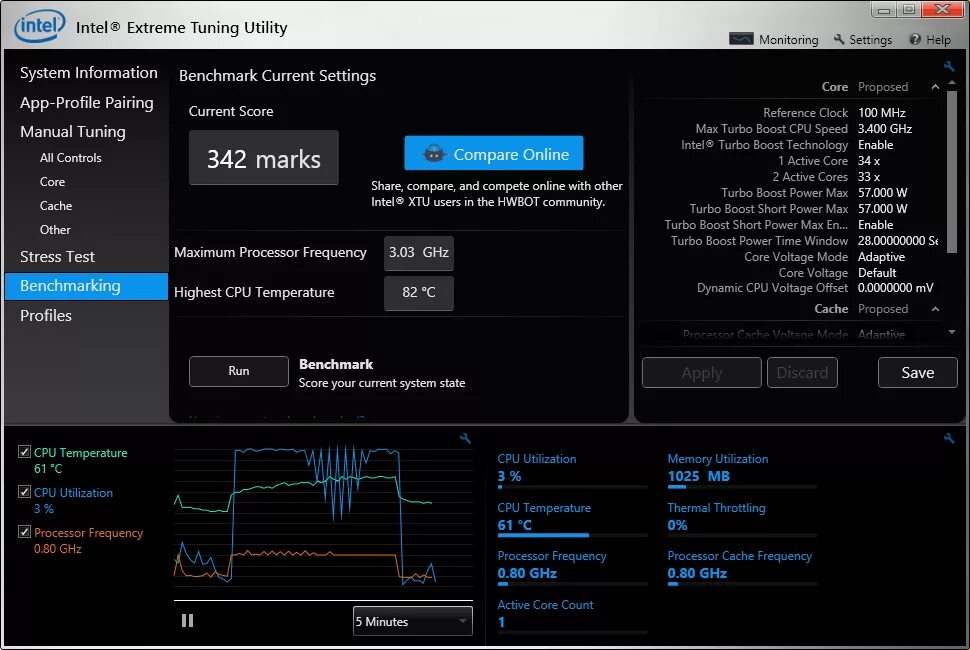
Task: Select Core under Manual Tuning
Action: pos(52,182)
